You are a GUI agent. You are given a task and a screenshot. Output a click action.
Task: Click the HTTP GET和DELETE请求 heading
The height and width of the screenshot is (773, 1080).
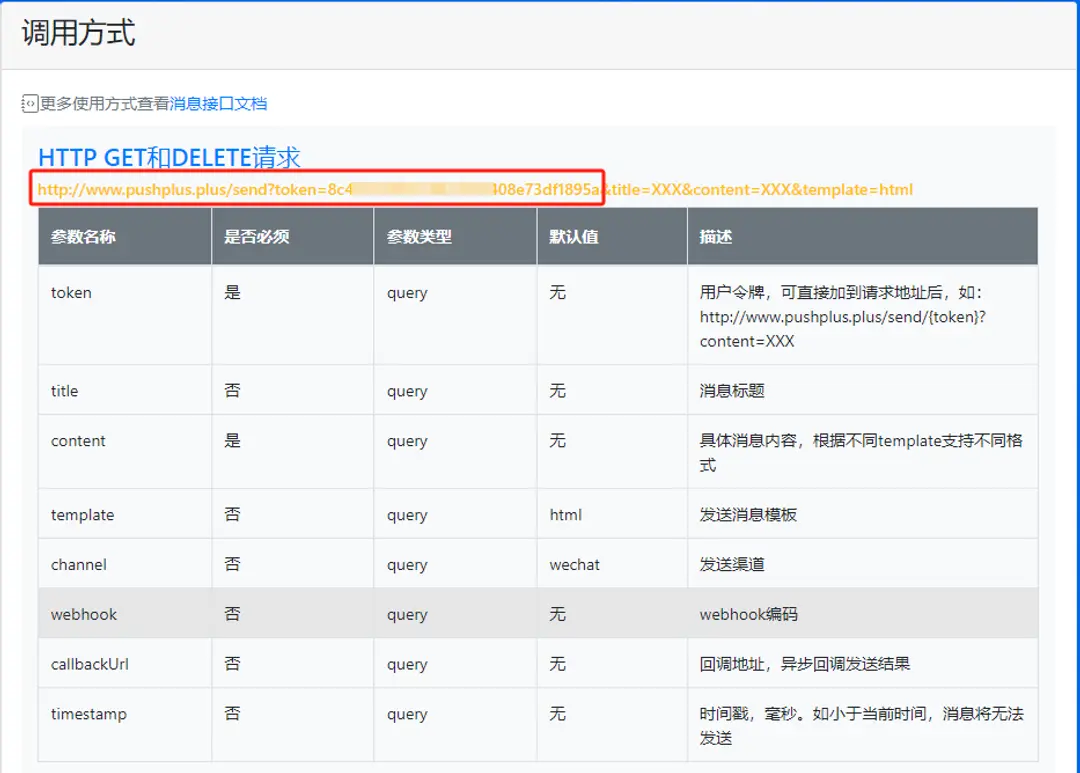(169, 157)
